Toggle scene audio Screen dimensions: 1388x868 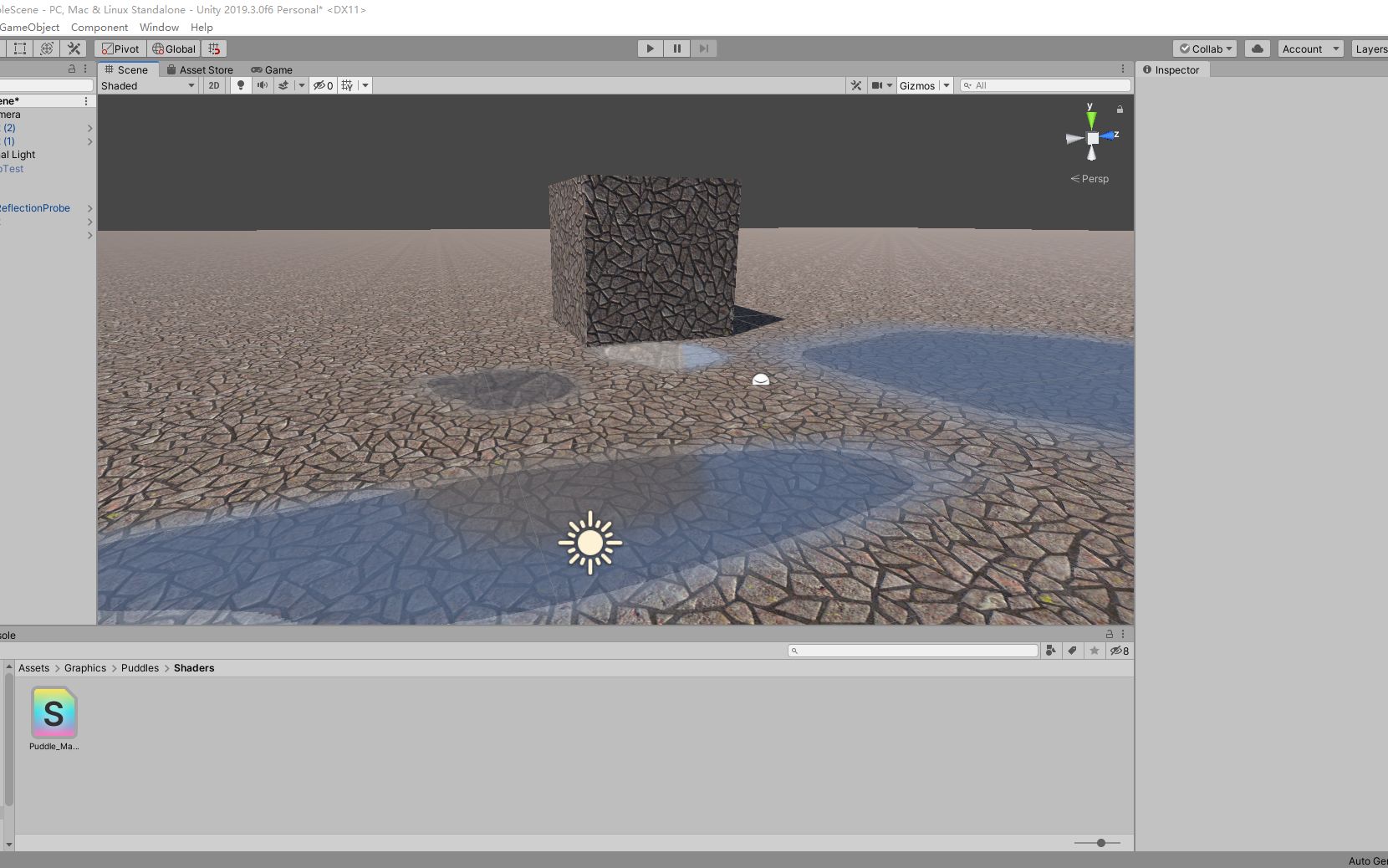click(263, 85)
